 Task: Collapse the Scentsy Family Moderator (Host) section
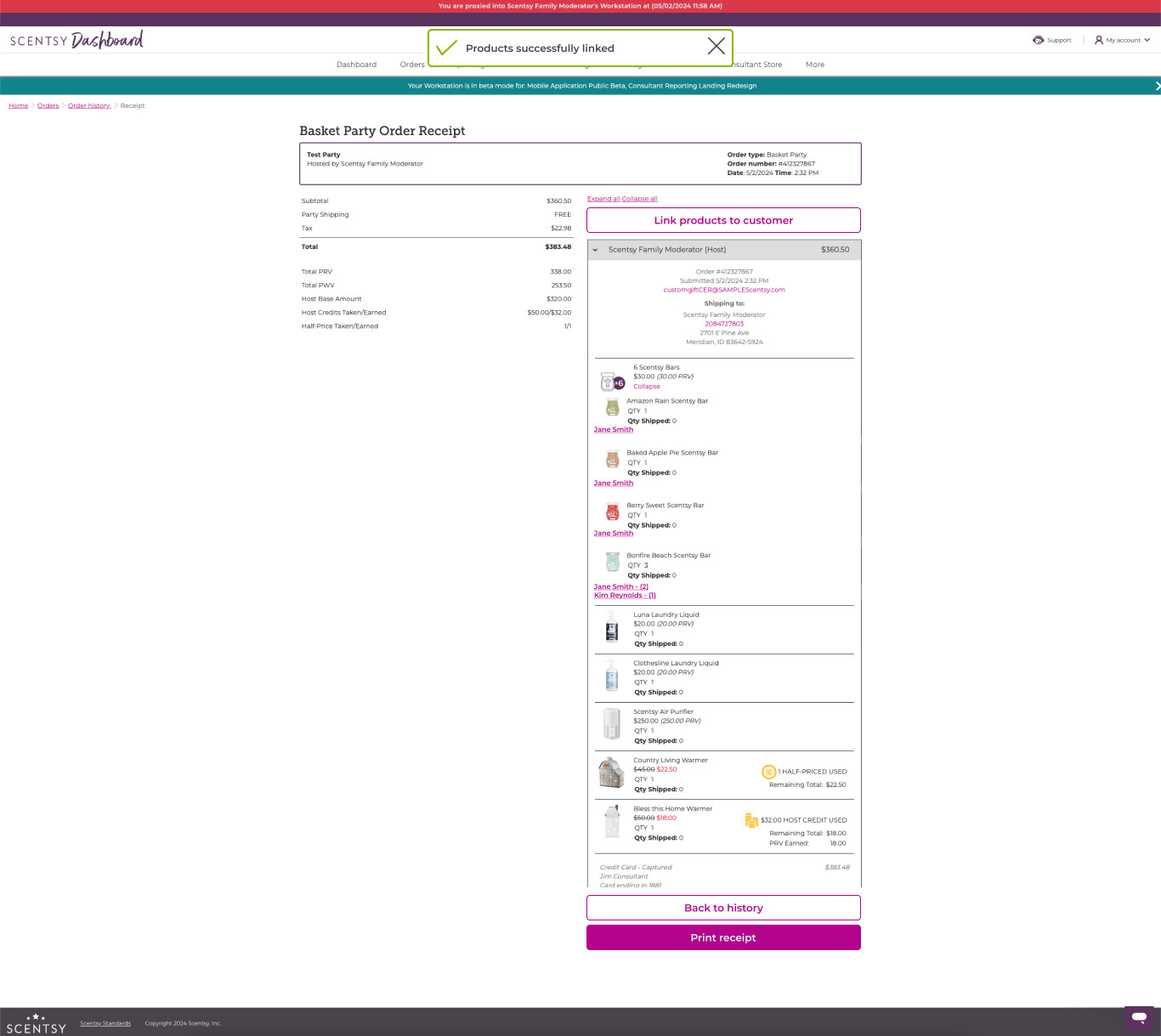click(723, 250)
